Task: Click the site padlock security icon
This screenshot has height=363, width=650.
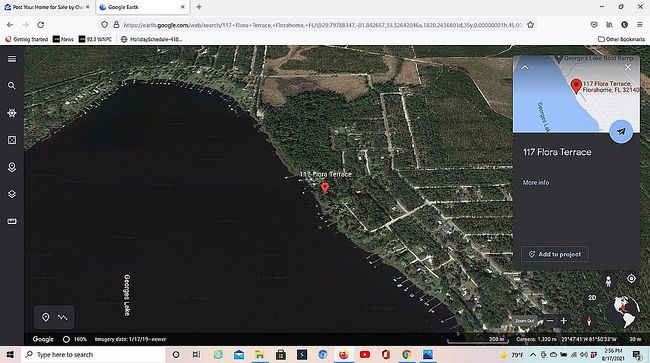Action: [x=116, y=25]
